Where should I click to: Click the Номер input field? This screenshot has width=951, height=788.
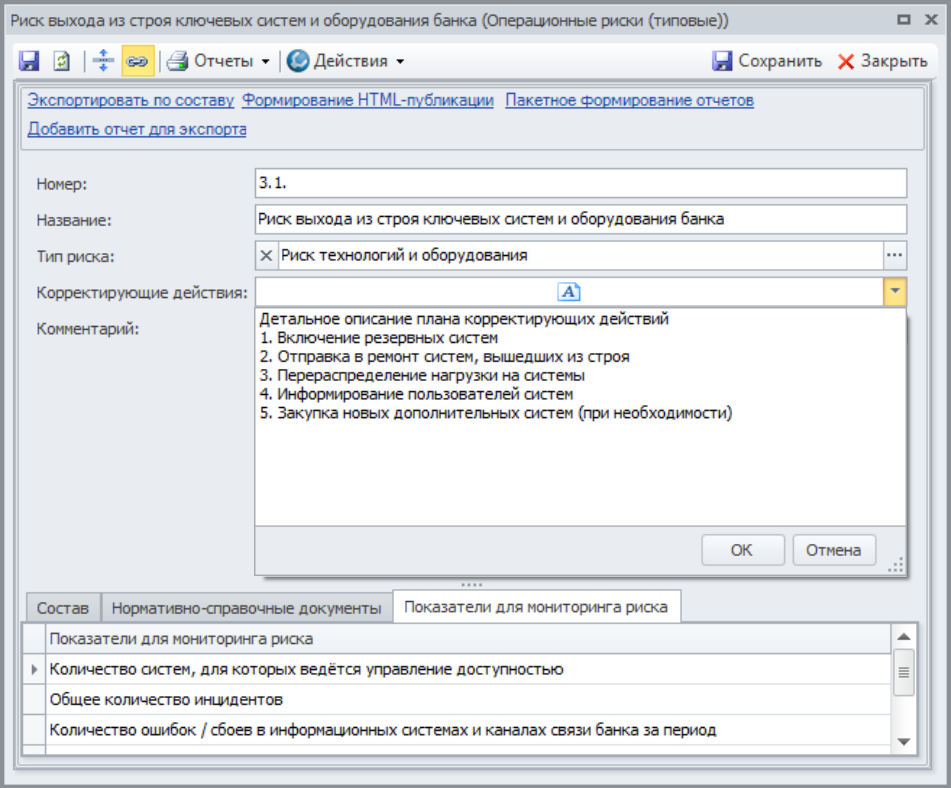point(581,183)
